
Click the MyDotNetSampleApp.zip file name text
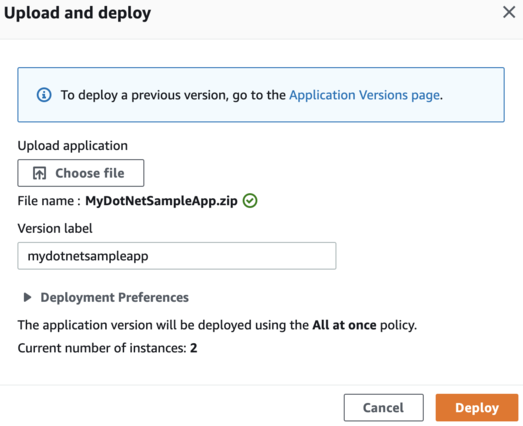coord(161,201)
